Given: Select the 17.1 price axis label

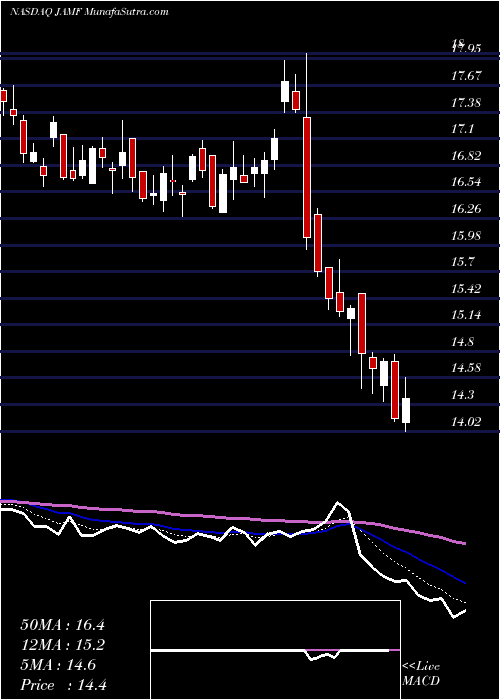Looking at the screenshot, I should coord(463,129).
